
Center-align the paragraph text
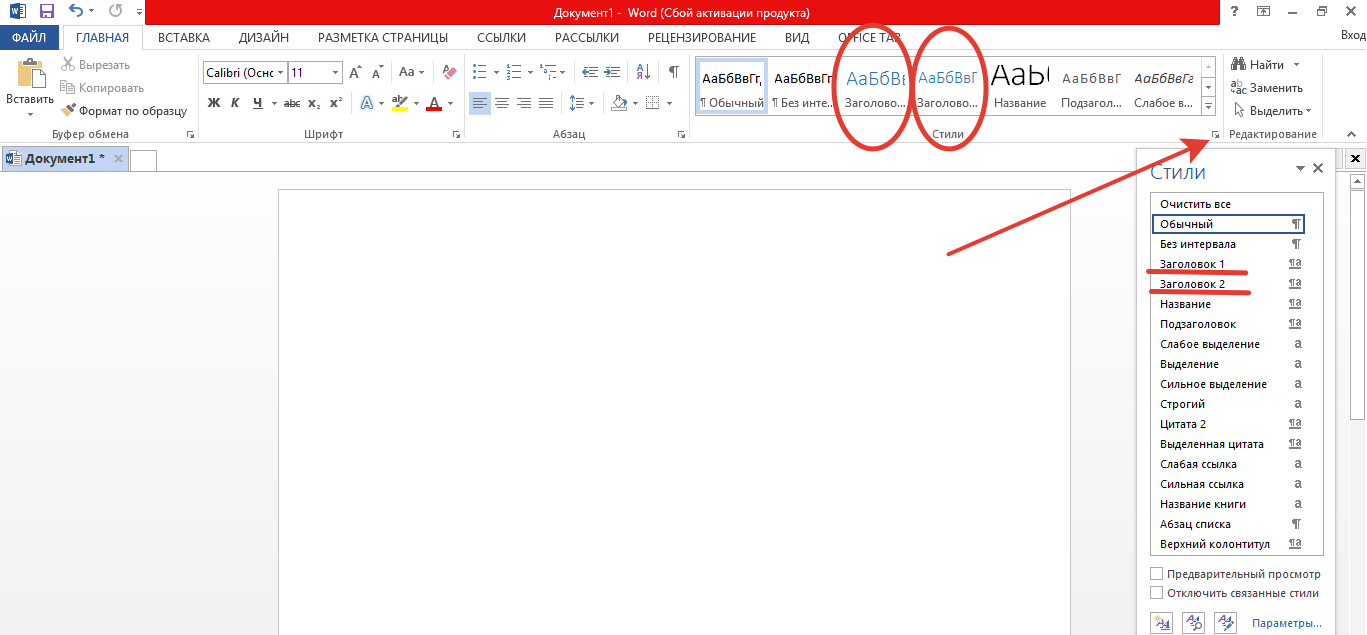tap(502, 103)
